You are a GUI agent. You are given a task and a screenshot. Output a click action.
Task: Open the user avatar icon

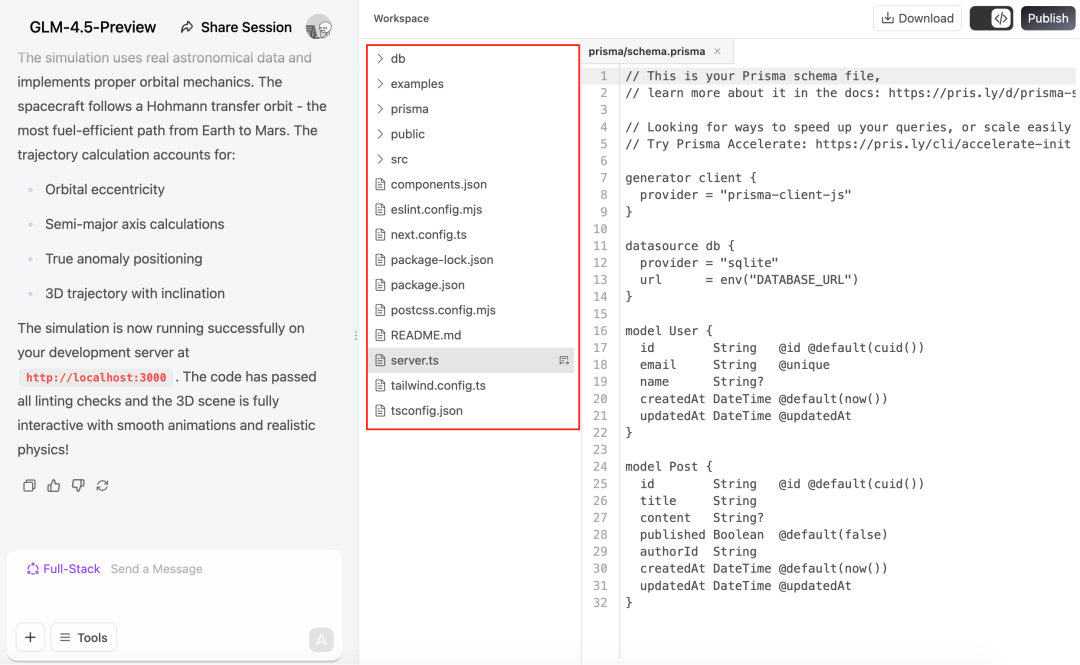[319, 28]
